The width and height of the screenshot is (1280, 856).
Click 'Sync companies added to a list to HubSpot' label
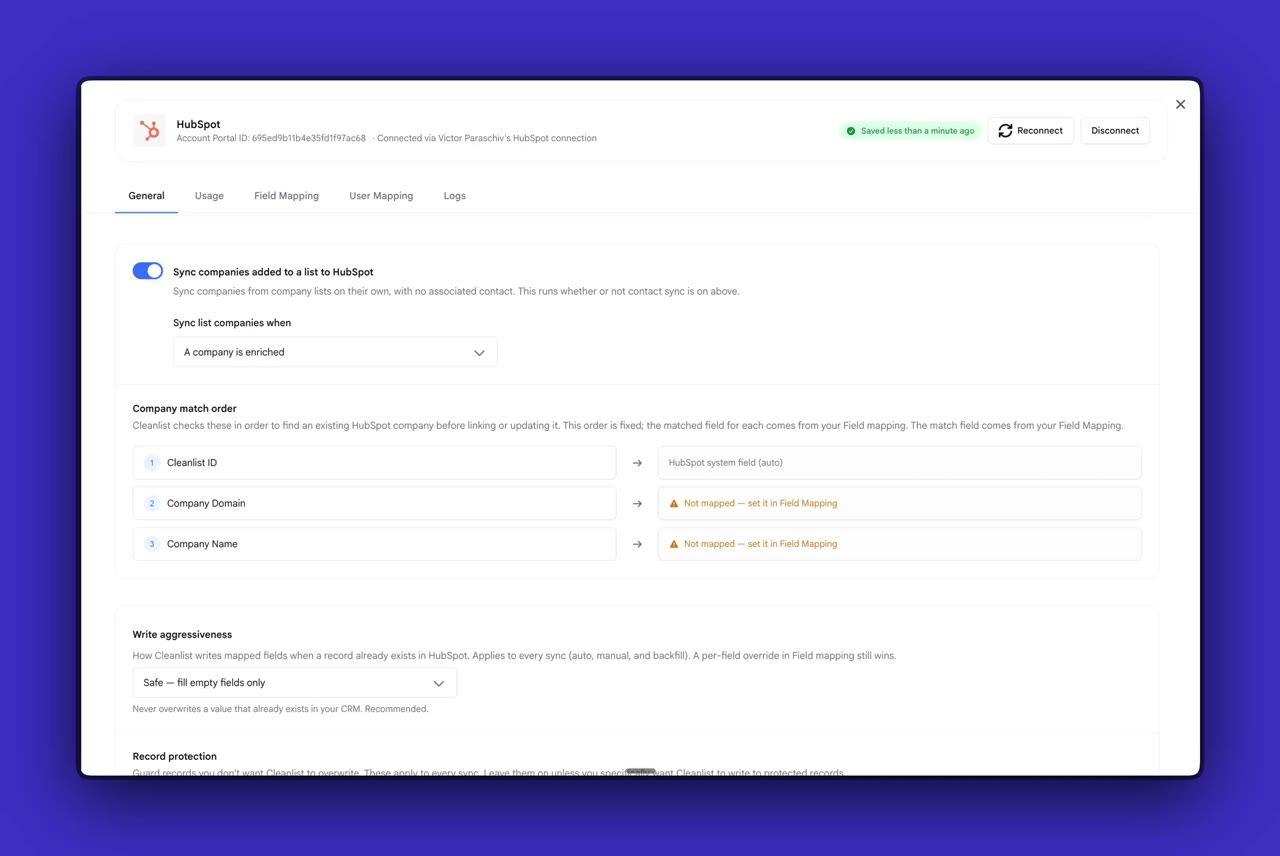[273, 272]
